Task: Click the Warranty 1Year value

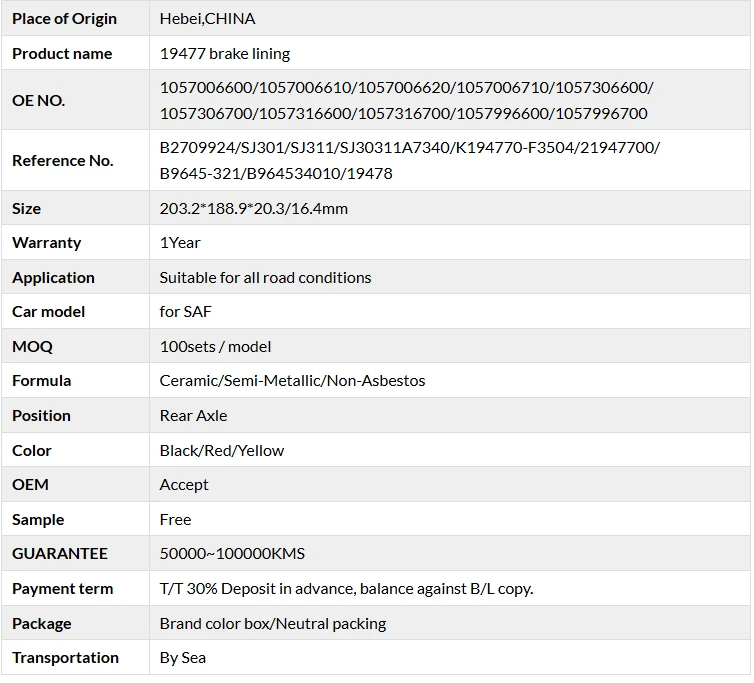Action: [180, 243]
